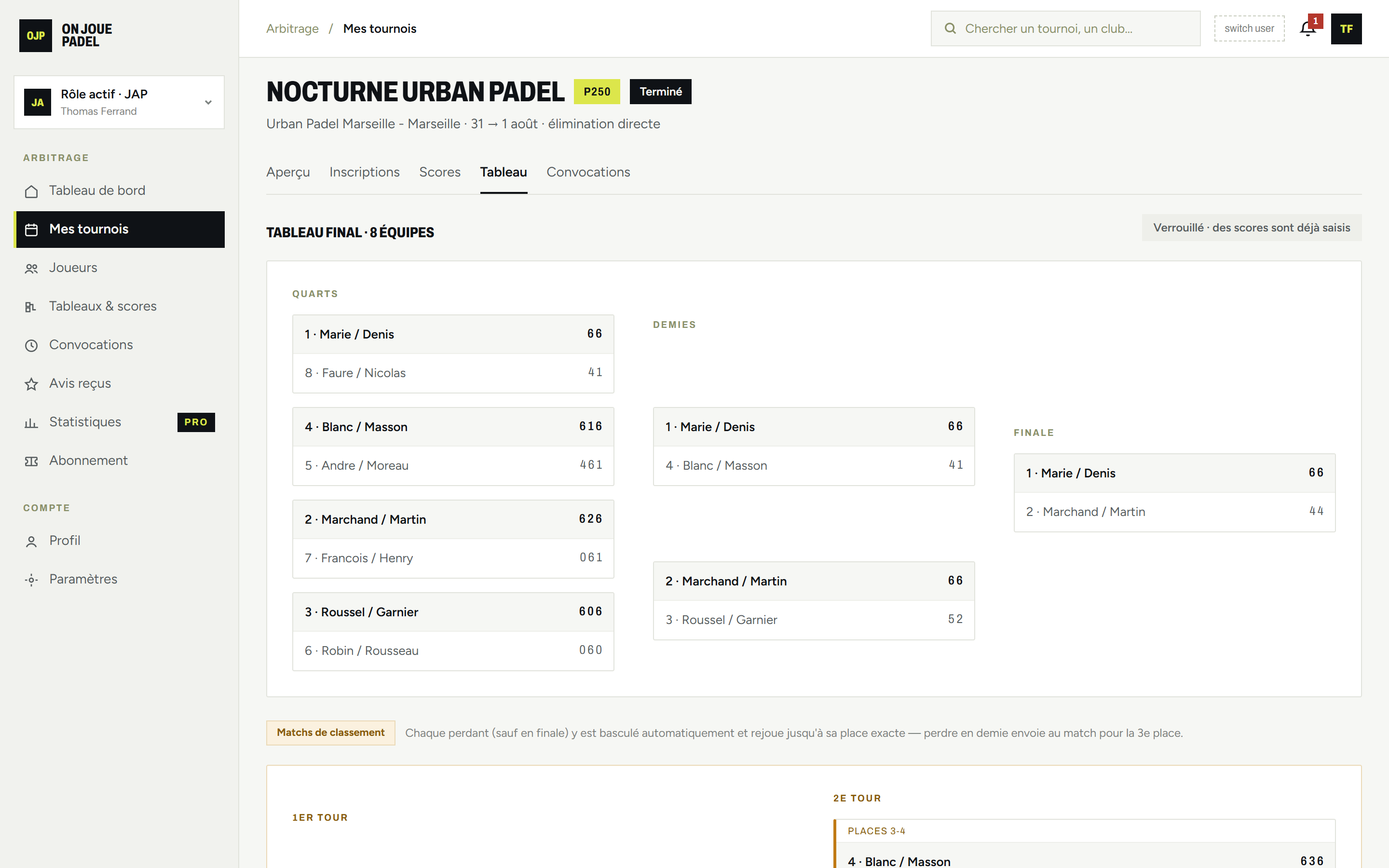The height and width of the screenshot is (868, 1389).
Task: Click the Tableau de bord home icon
Action: click(x=31, y=191)
